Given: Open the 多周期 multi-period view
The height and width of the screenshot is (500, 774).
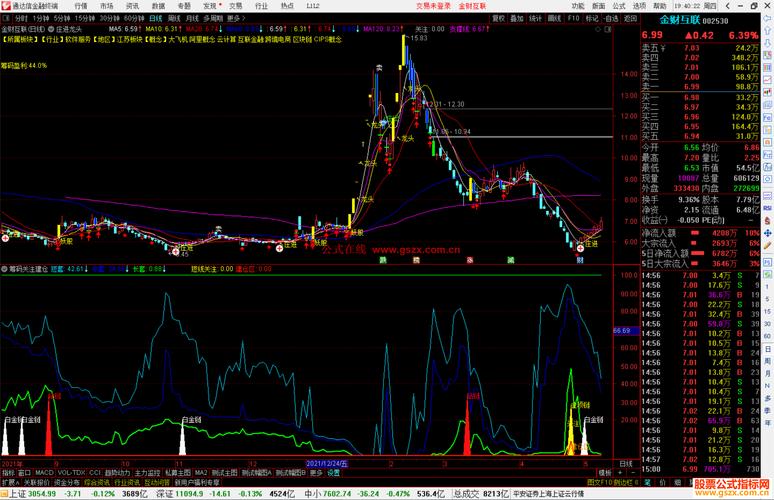Looking at the screenshot, I should [x=213, y=18].
